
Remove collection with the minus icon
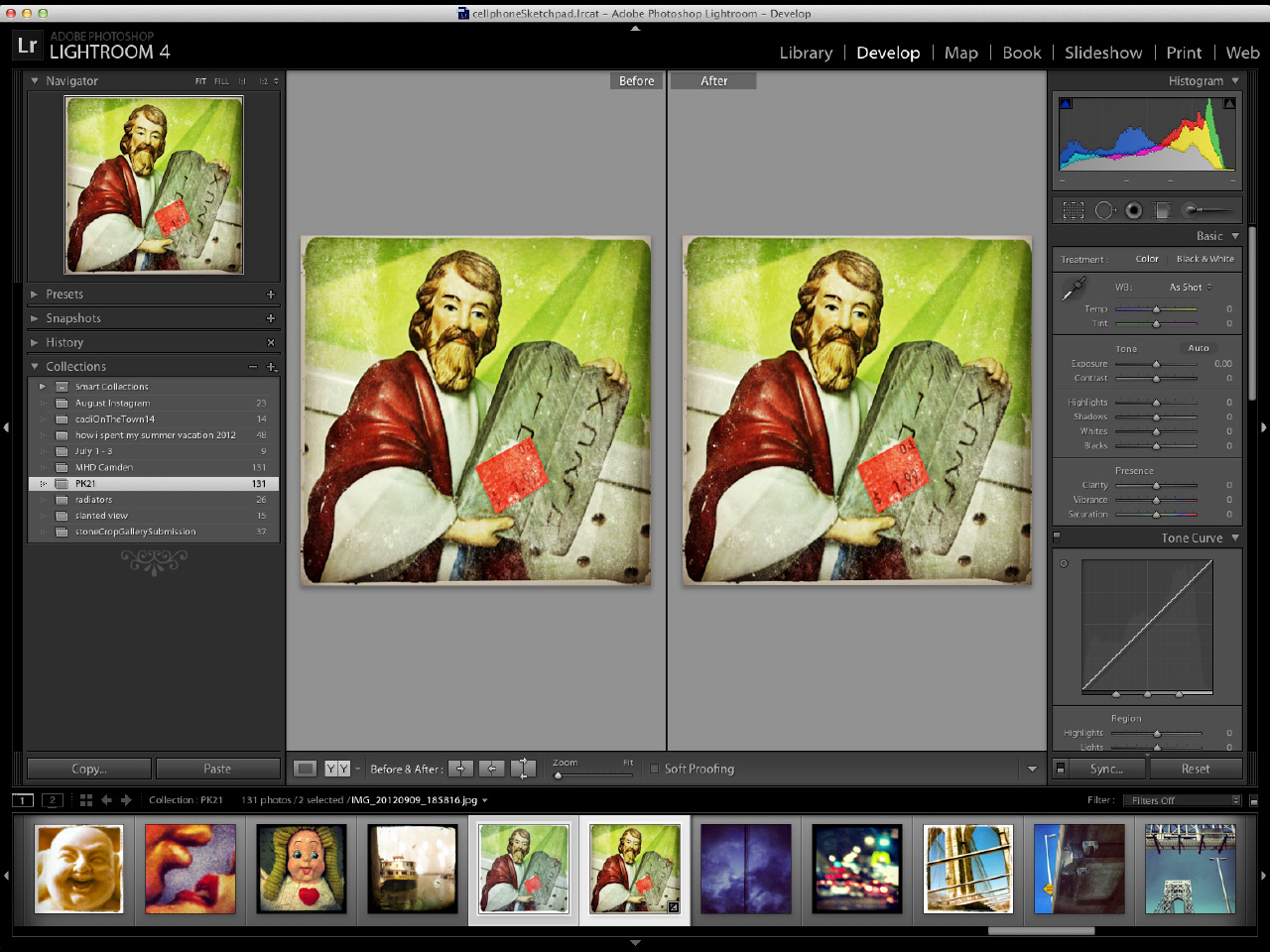point(252,367)
